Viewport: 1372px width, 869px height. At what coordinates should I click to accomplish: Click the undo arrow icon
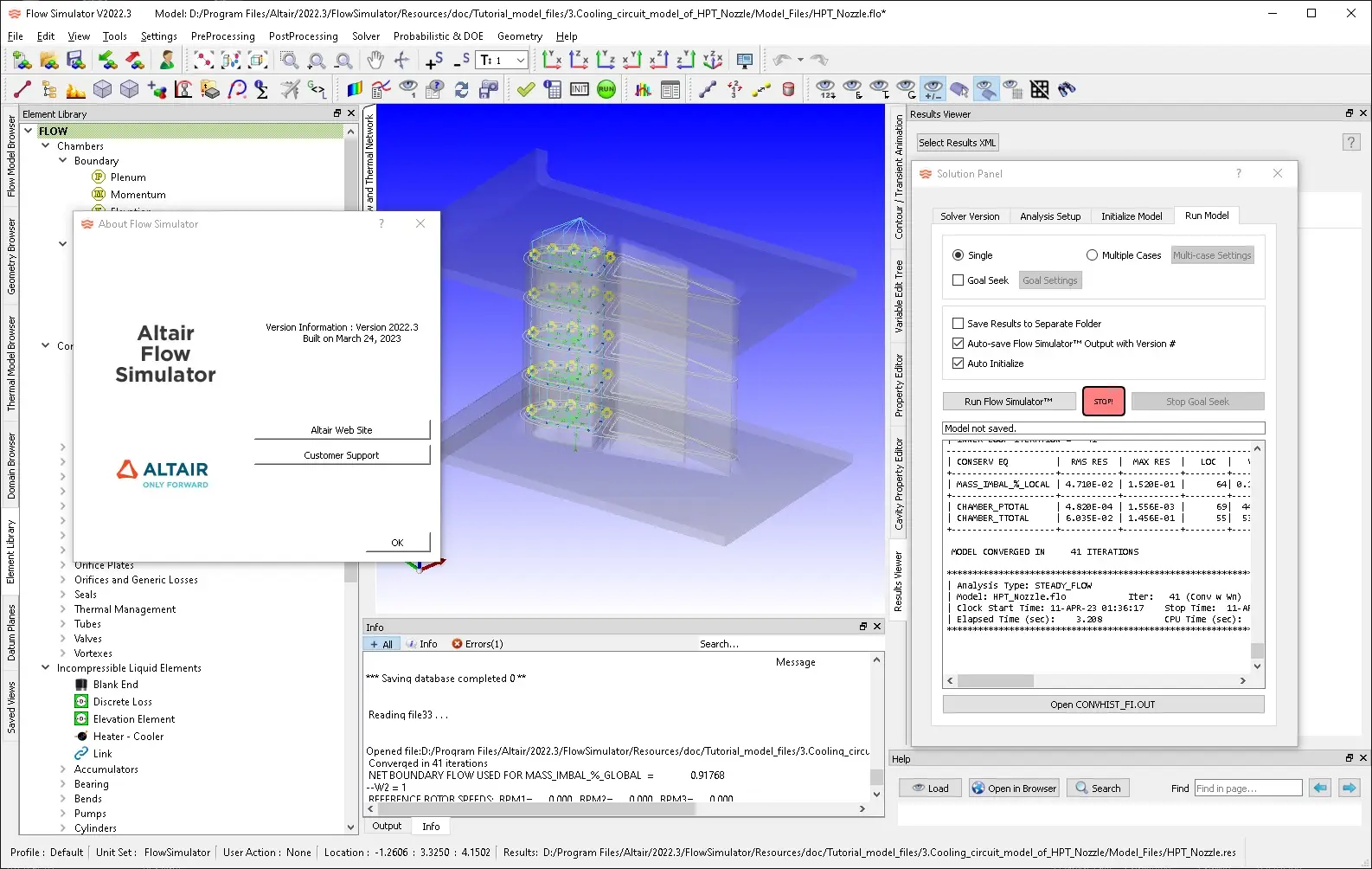(x=783, y=60)
